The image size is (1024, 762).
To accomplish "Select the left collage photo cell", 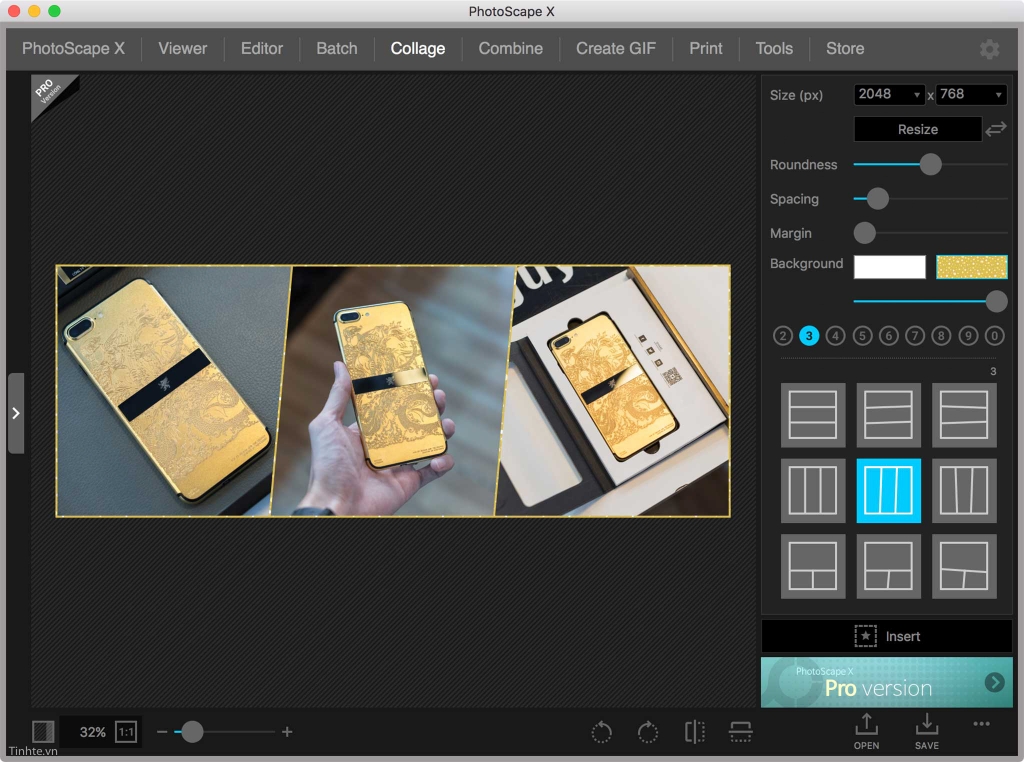I will click(173, 390).
